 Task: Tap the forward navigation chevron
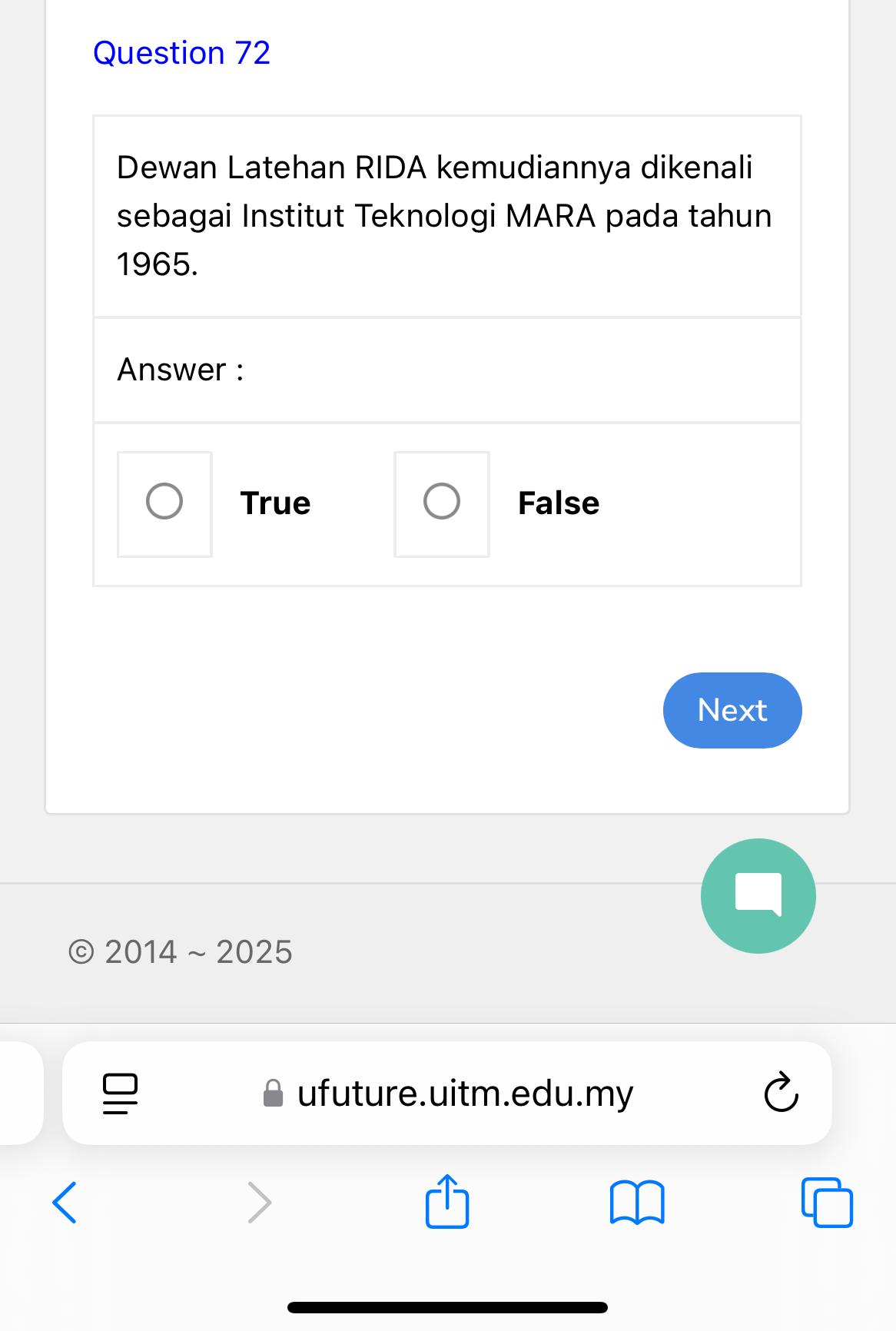(x=257, y=1203)
